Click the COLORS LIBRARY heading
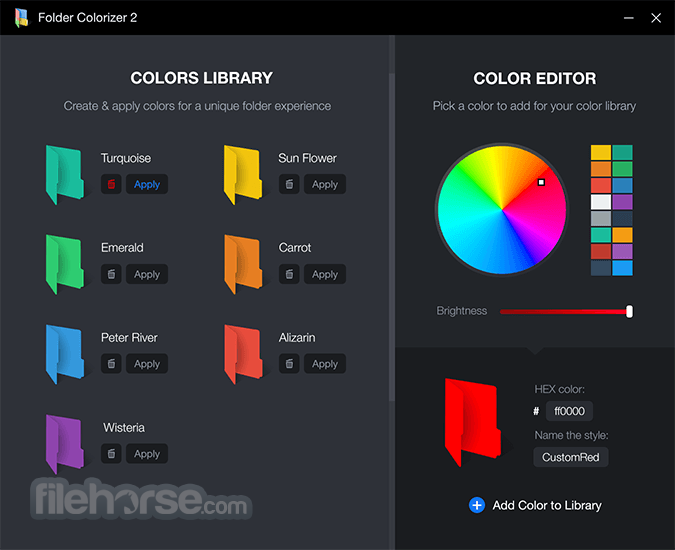 coord(201,78)
